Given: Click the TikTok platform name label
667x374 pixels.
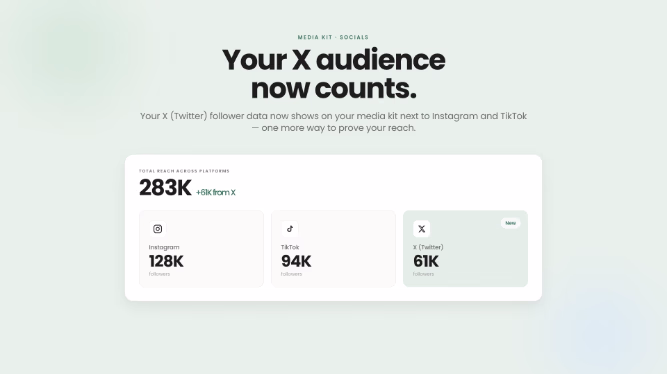Looking at the screenshot, I should (x=290, y=247).
